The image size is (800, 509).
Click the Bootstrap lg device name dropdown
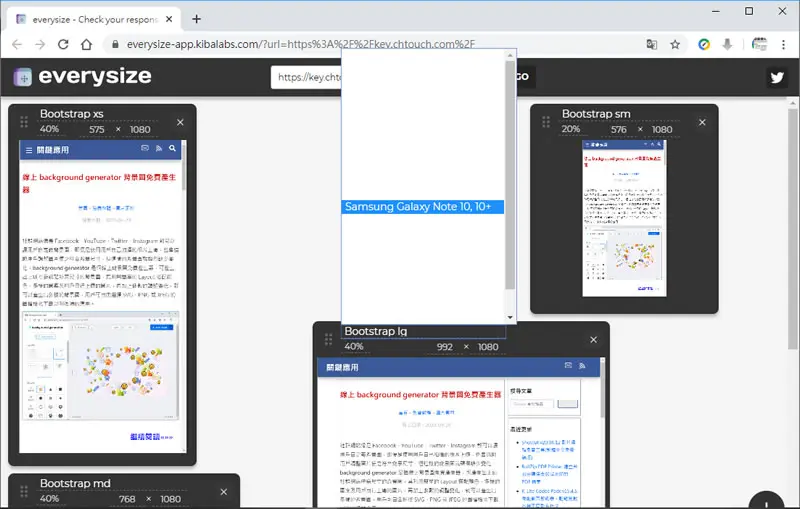[x=424, y=331]
